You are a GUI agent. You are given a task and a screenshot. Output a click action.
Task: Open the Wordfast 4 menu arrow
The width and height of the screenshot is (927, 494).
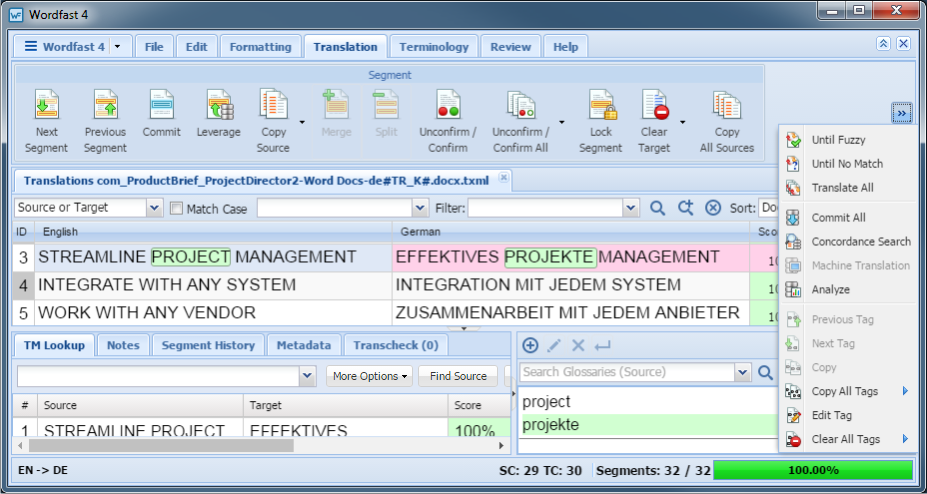coord(117,47)
